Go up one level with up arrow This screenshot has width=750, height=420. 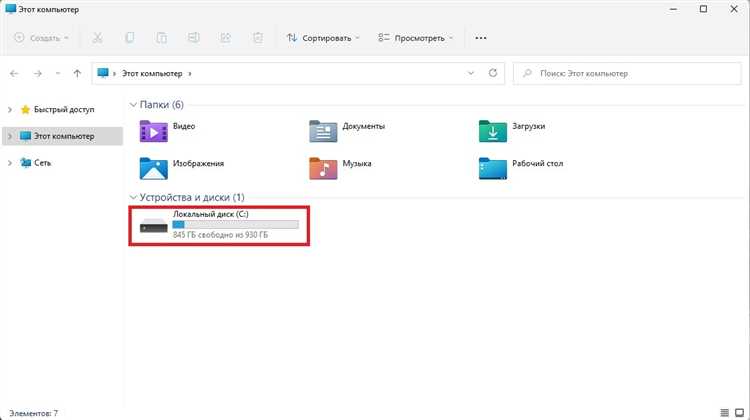(77, 73)
